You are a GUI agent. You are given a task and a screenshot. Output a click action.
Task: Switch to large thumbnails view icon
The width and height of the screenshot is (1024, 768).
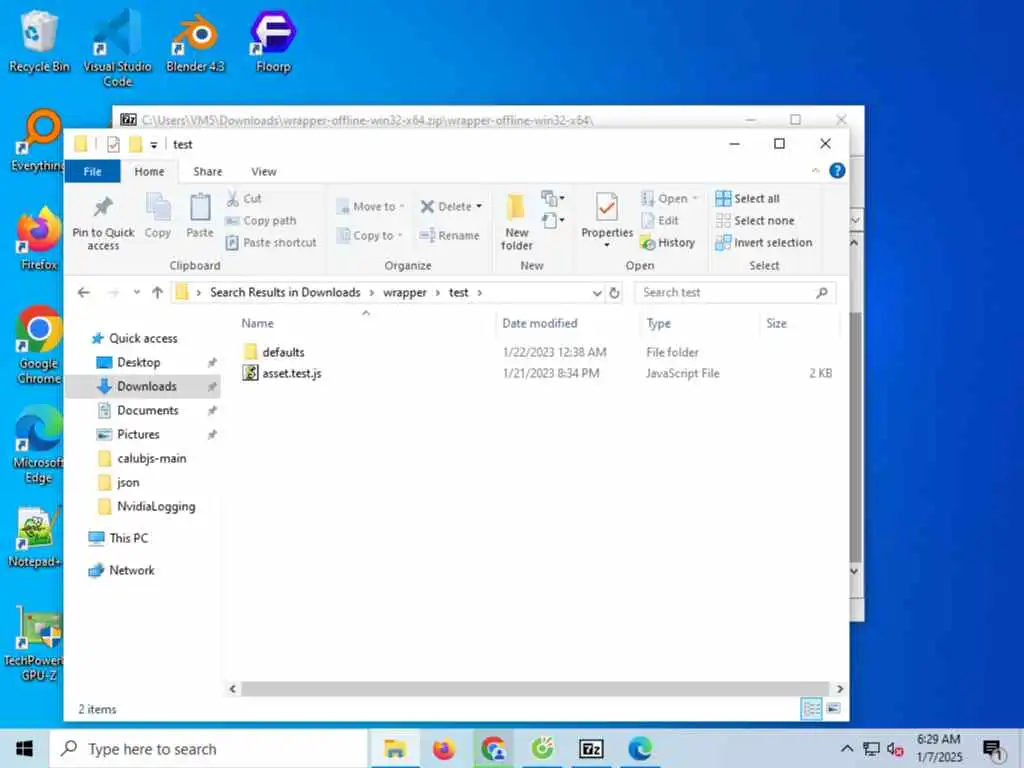[x=833, y=709]
